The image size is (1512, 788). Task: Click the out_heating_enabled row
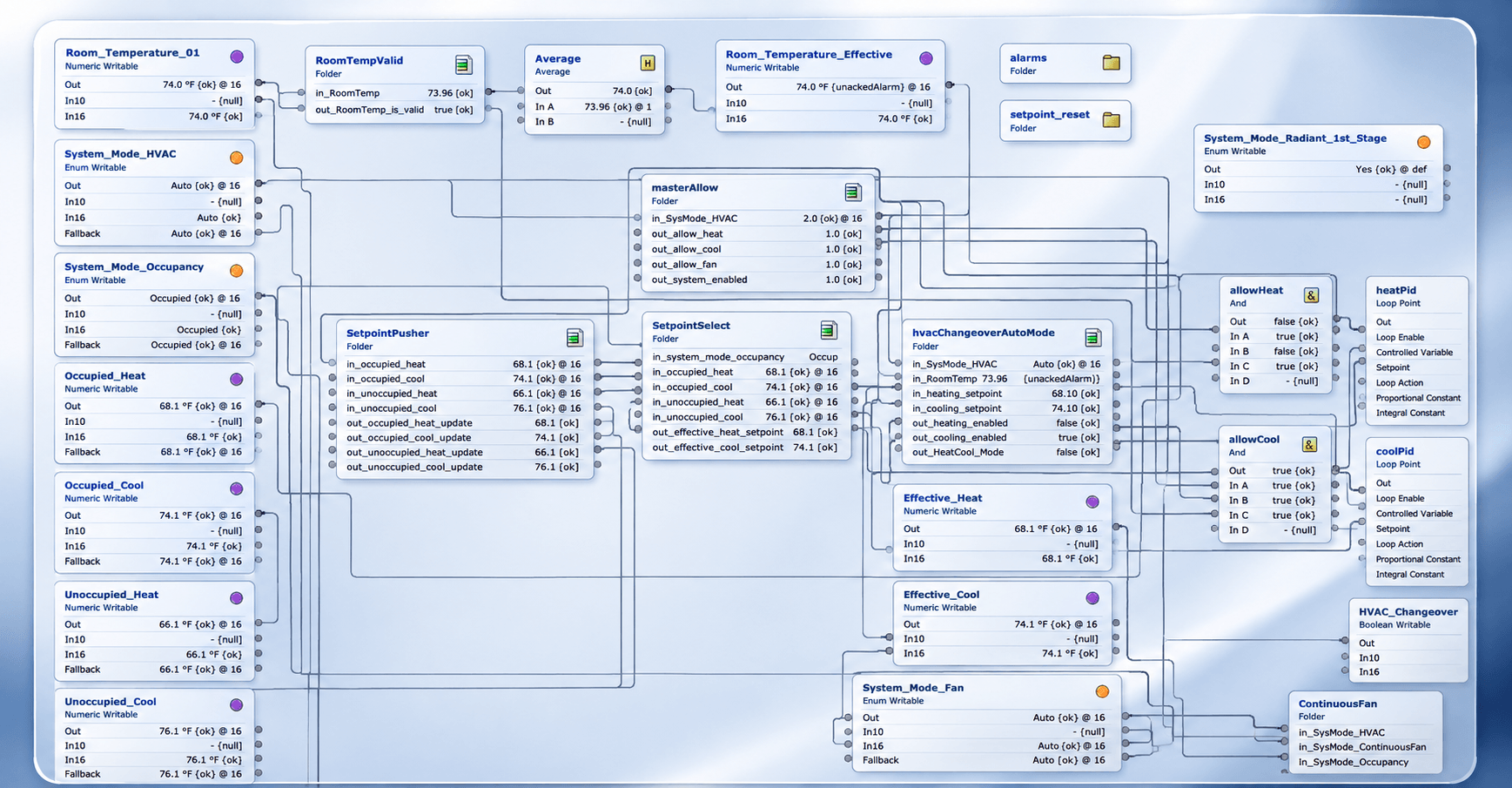pyautogui.click(x=1006, y=423)
